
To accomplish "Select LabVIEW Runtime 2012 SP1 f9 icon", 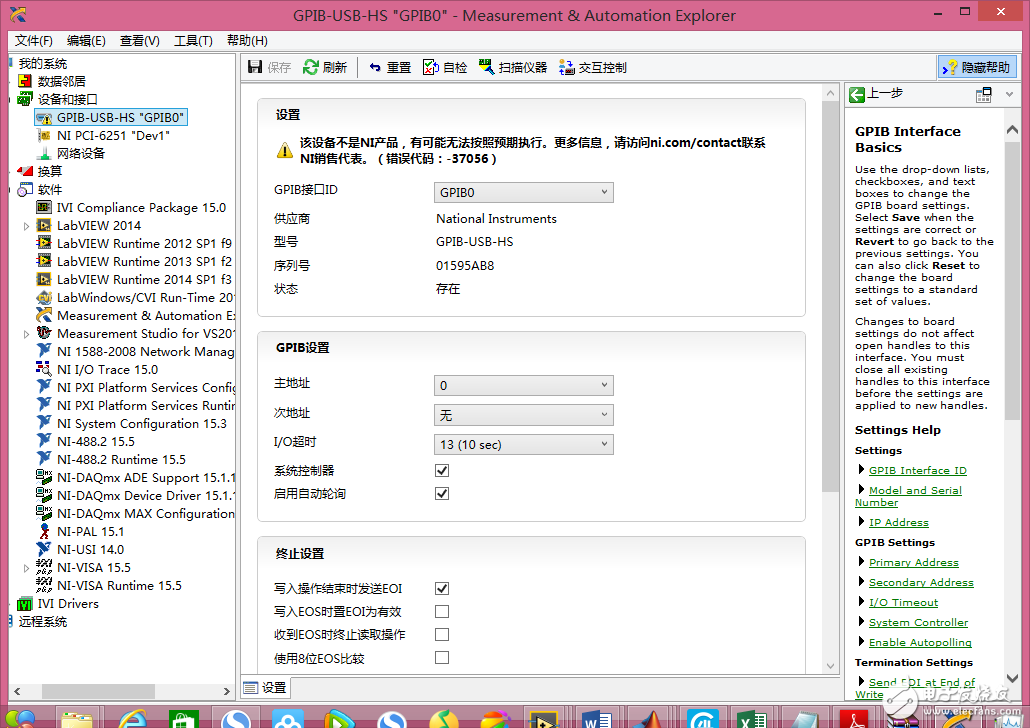I will click(44, 243).
